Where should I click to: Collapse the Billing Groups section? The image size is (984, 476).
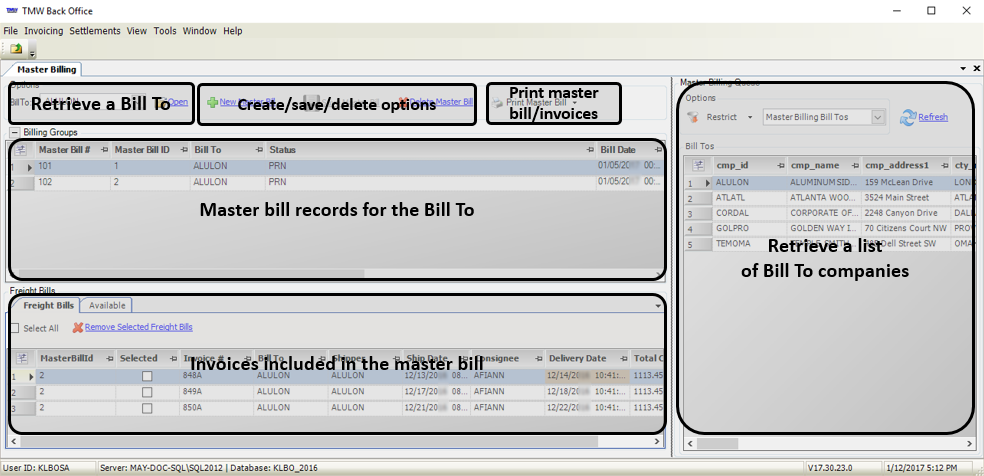14,132
